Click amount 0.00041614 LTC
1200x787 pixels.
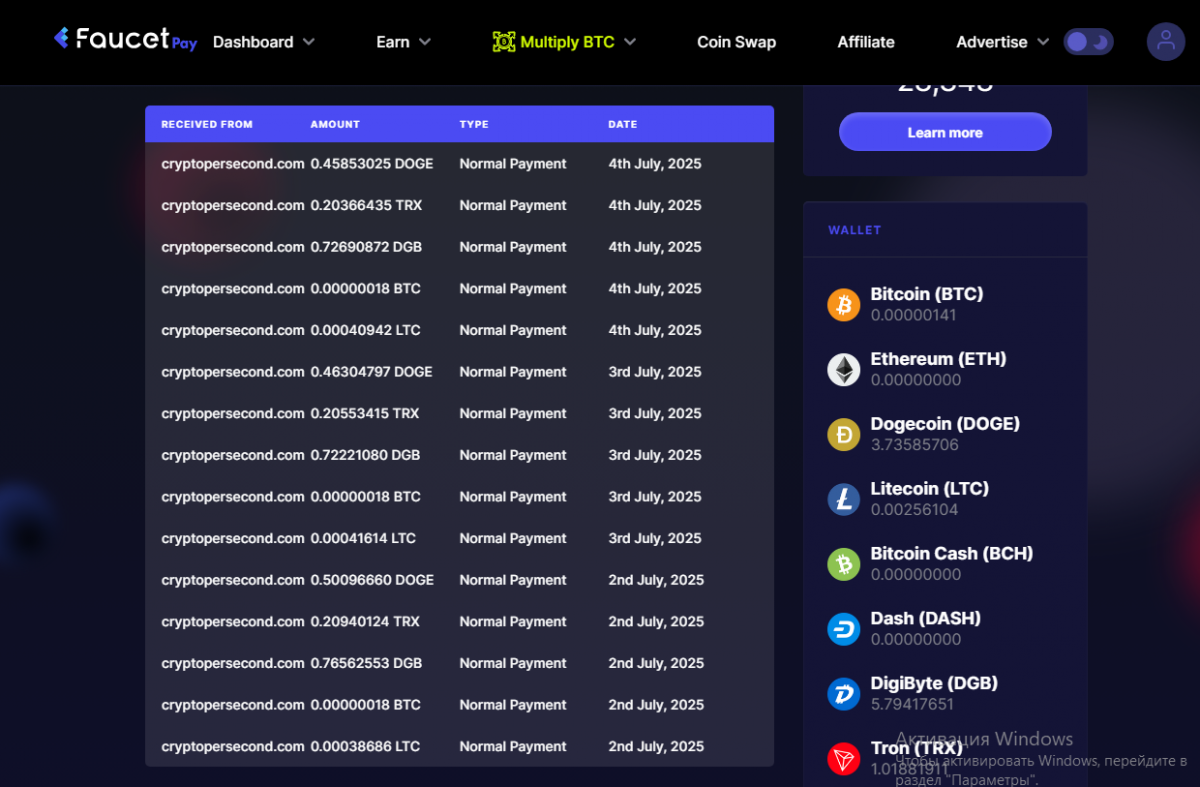coord(363,538)
